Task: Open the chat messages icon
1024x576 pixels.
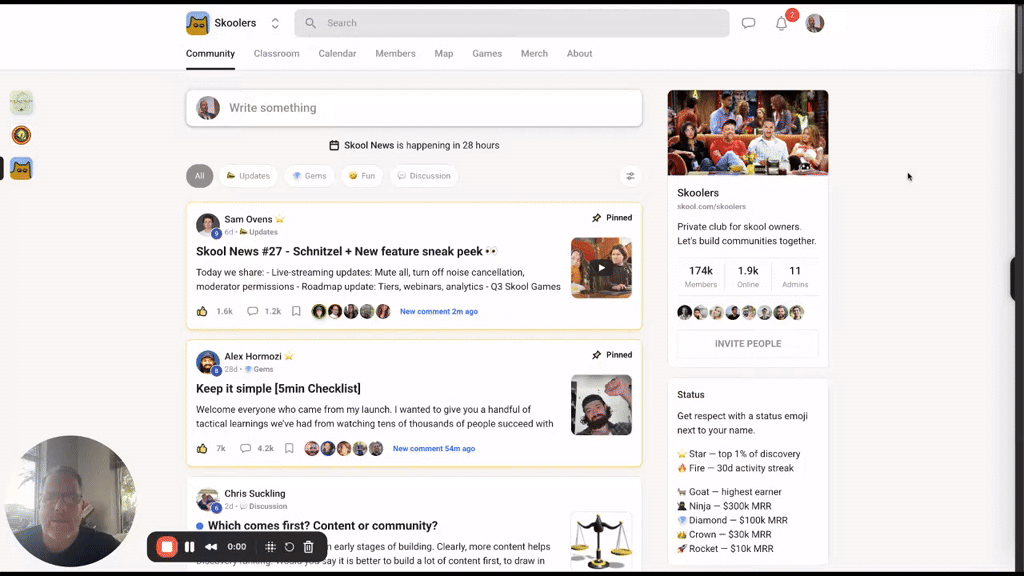Action: pos(748,23)
